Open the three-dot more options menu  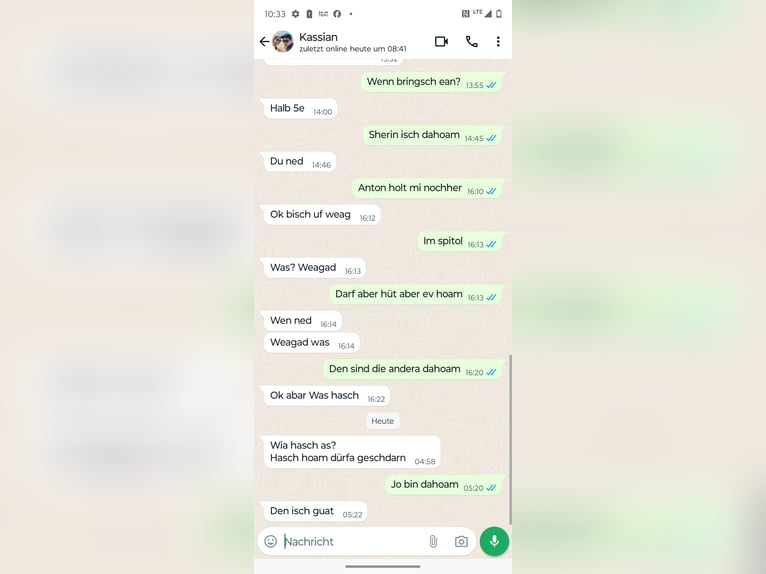pyautogui.click(x=498, y=42)
